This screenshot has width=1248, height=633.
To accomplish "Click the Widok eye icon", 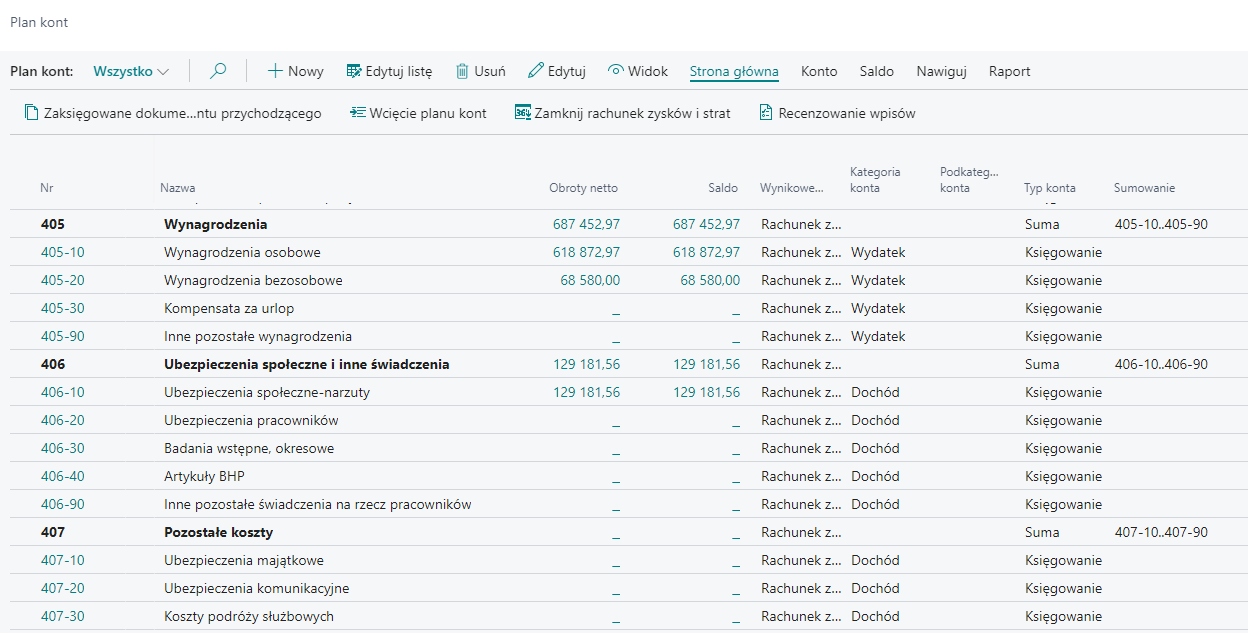I will (616, 71).
